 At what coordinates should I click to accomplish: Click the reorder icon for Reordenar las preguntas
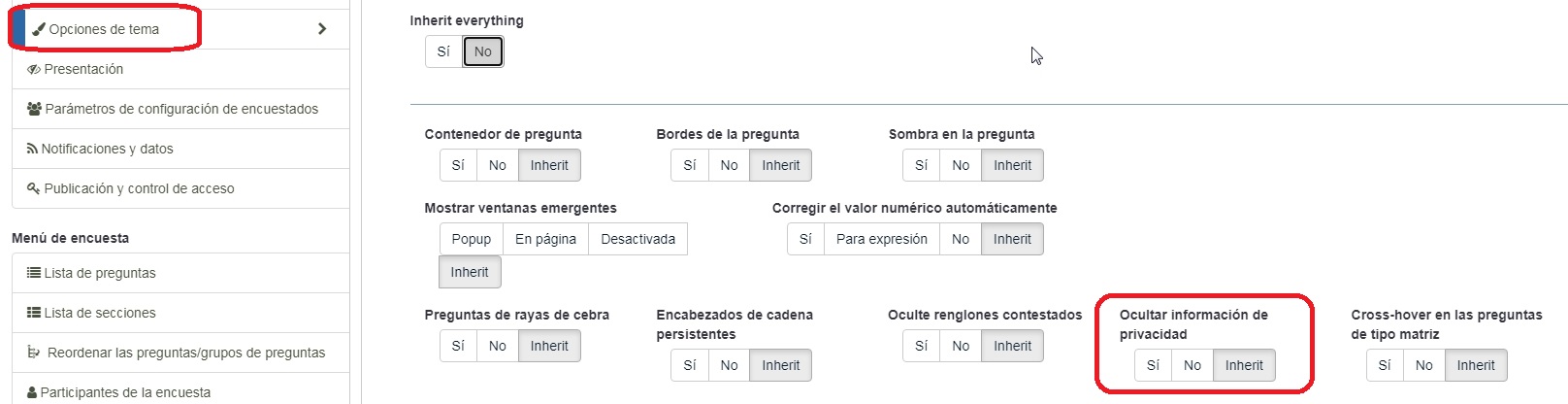point(35,353)
